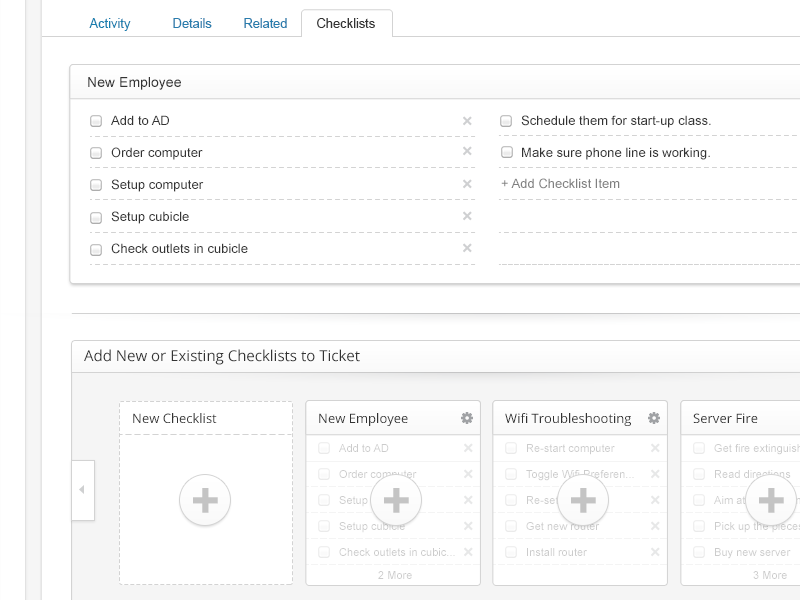Remove the Add to AD checklist item
This screenshot has width=800, height=600.
click(x=467, y=121)
